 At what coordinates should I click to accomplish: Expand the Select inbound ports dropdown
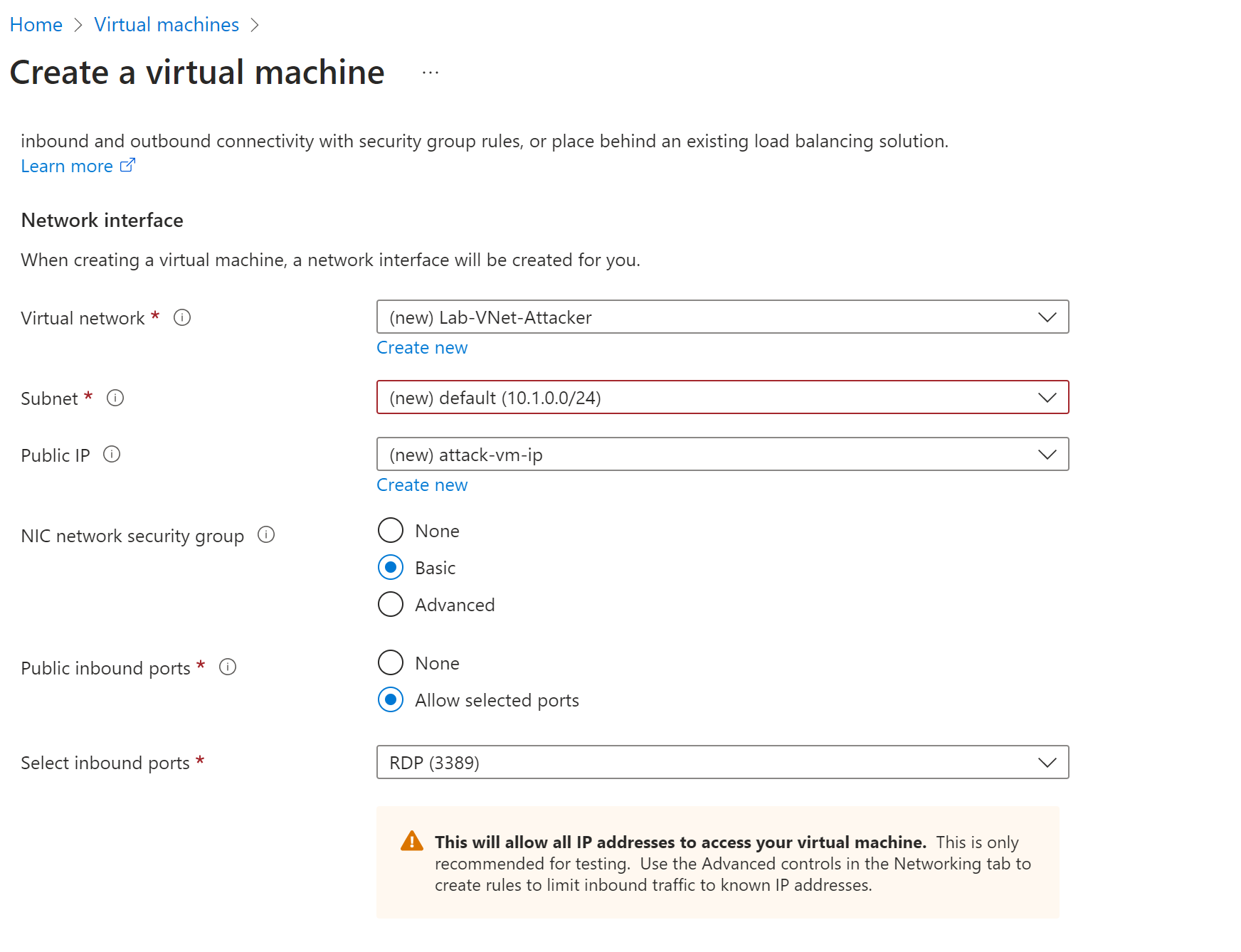tap(722, 763)
